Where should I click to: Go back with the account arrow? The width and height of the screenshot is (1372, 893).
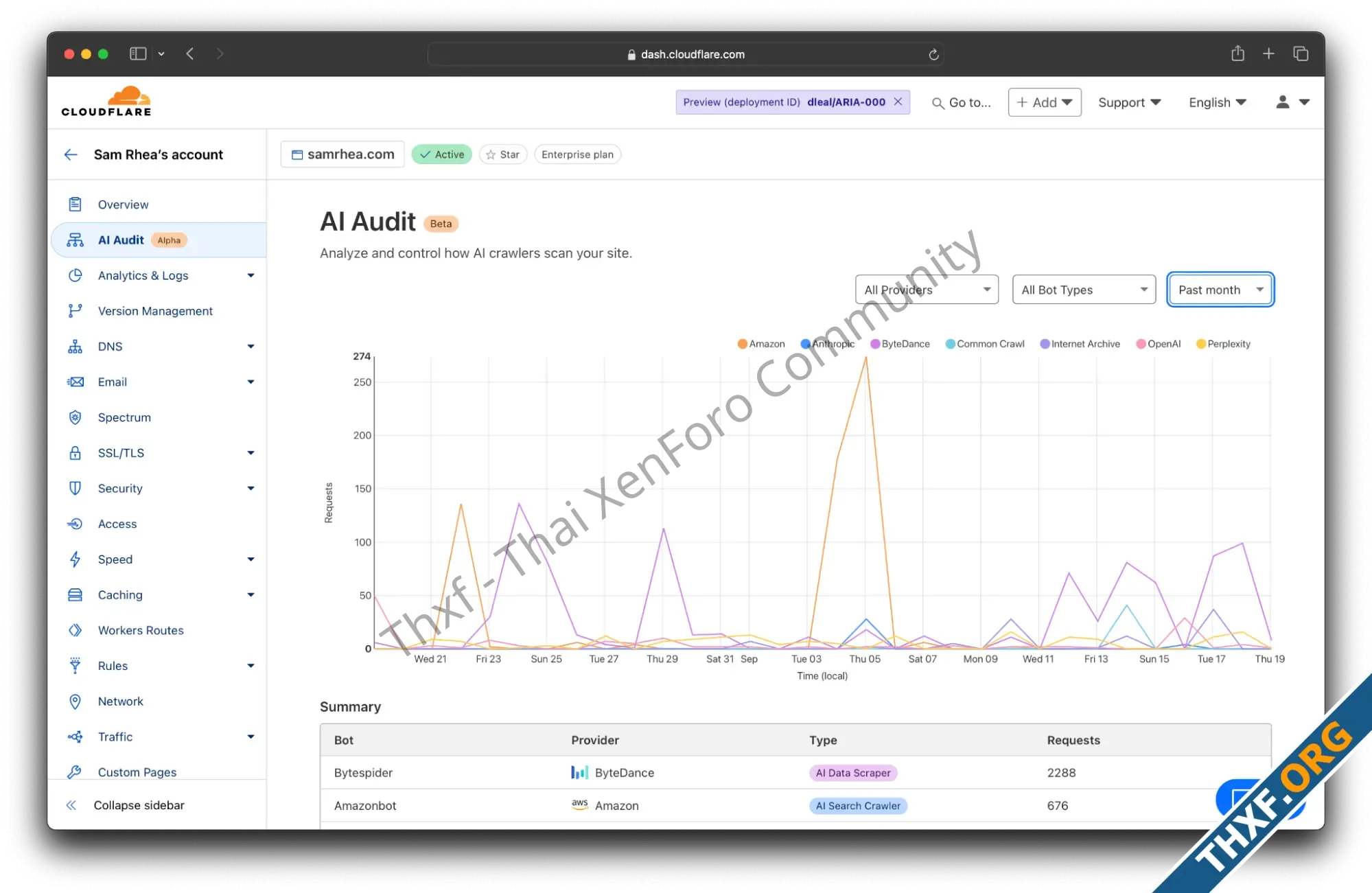tap(71, 154)
